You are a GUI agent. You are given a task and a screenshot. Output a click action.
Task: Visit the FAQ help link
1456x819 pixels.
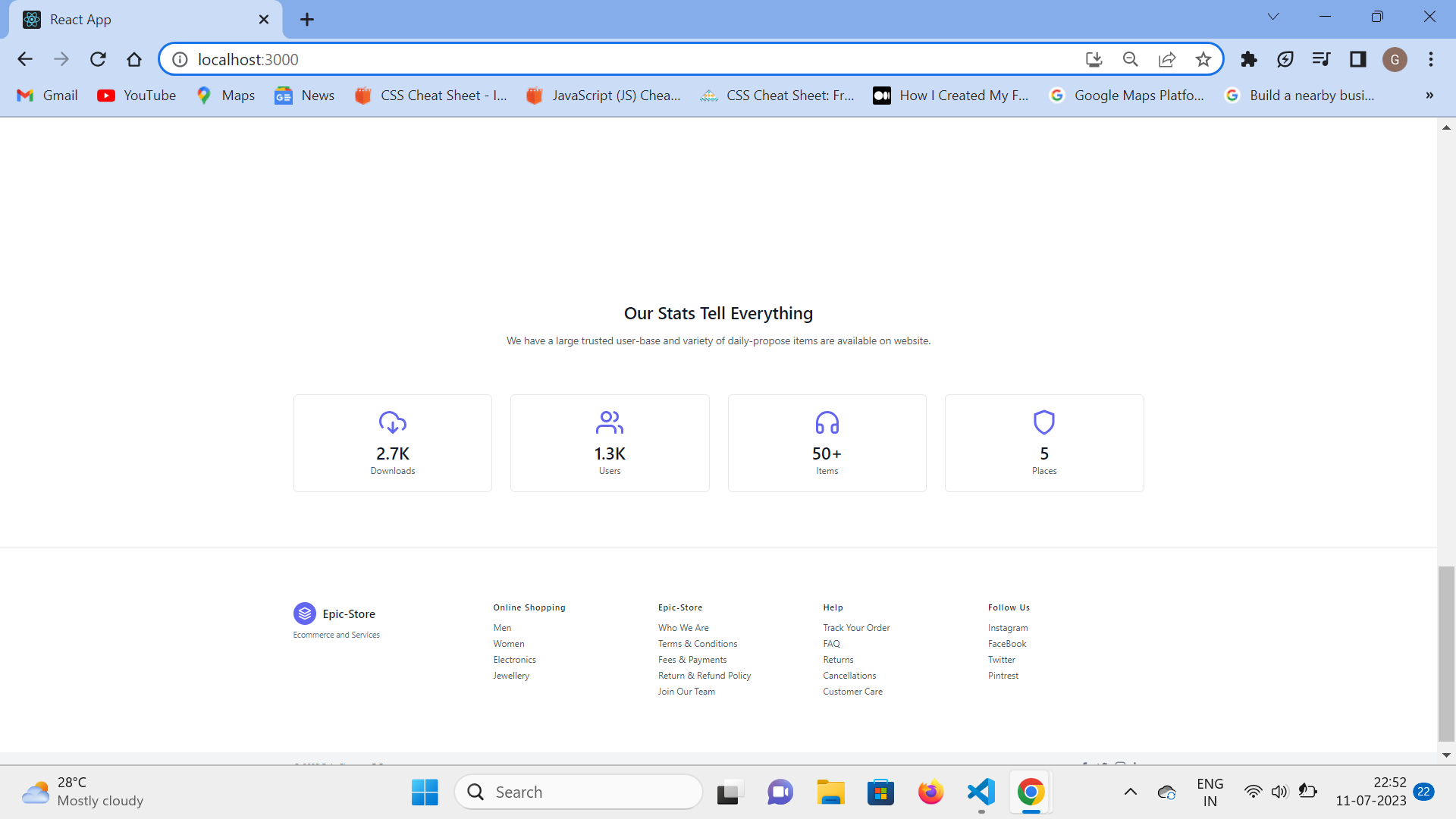[x=831, y=643]
